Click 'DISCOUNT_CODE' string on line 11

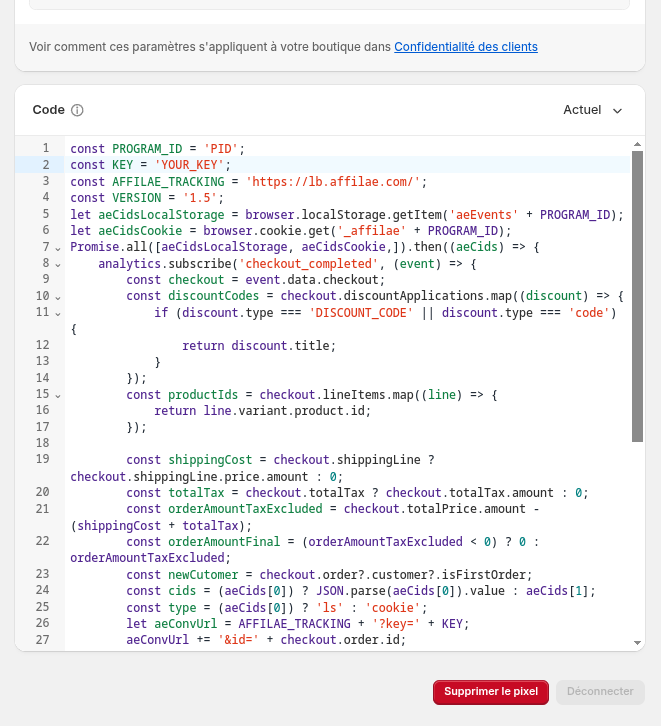point(361,313)
